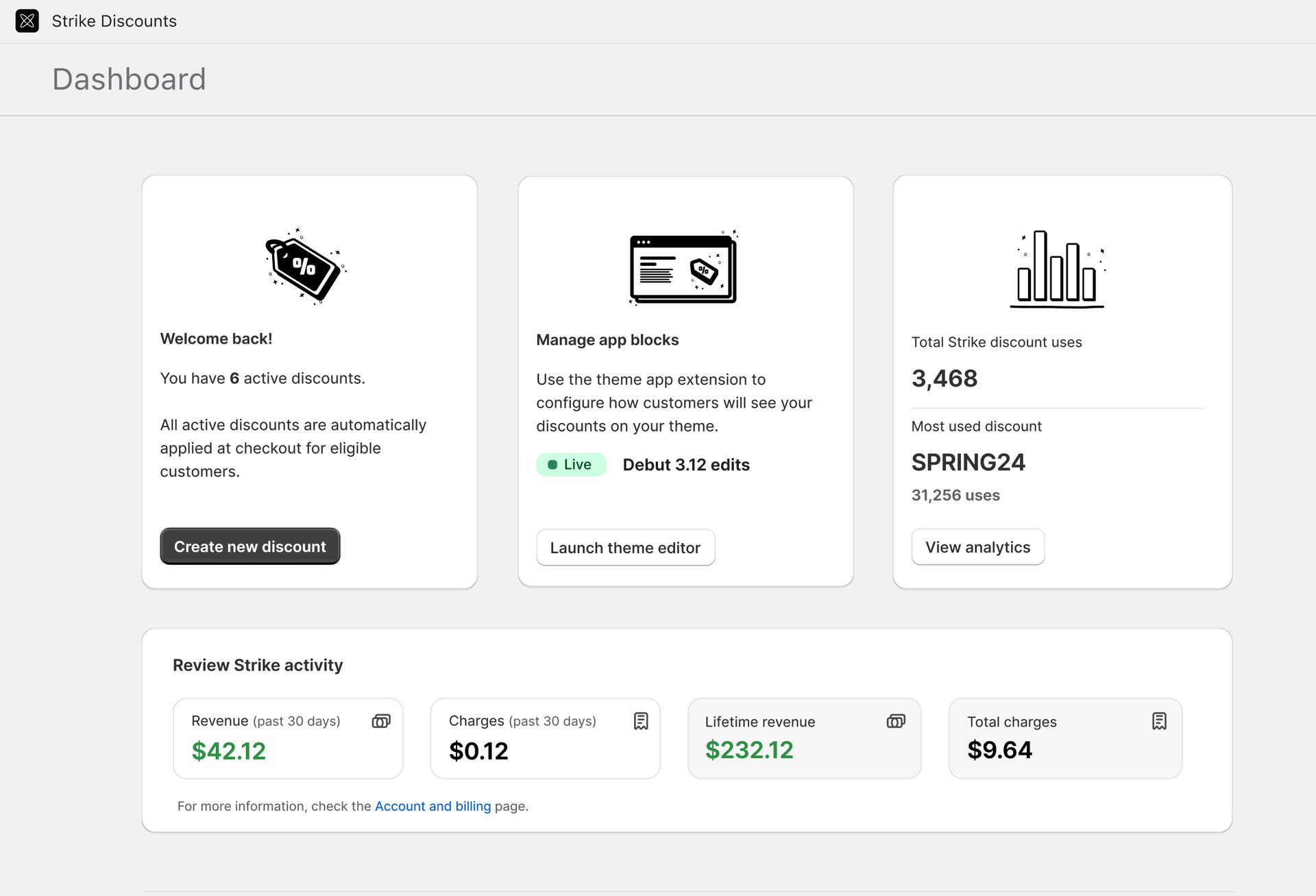Follow the Account and billing link
This screenshot has width=1316, height=896.
pyautogui.click(x=432, y=806)
